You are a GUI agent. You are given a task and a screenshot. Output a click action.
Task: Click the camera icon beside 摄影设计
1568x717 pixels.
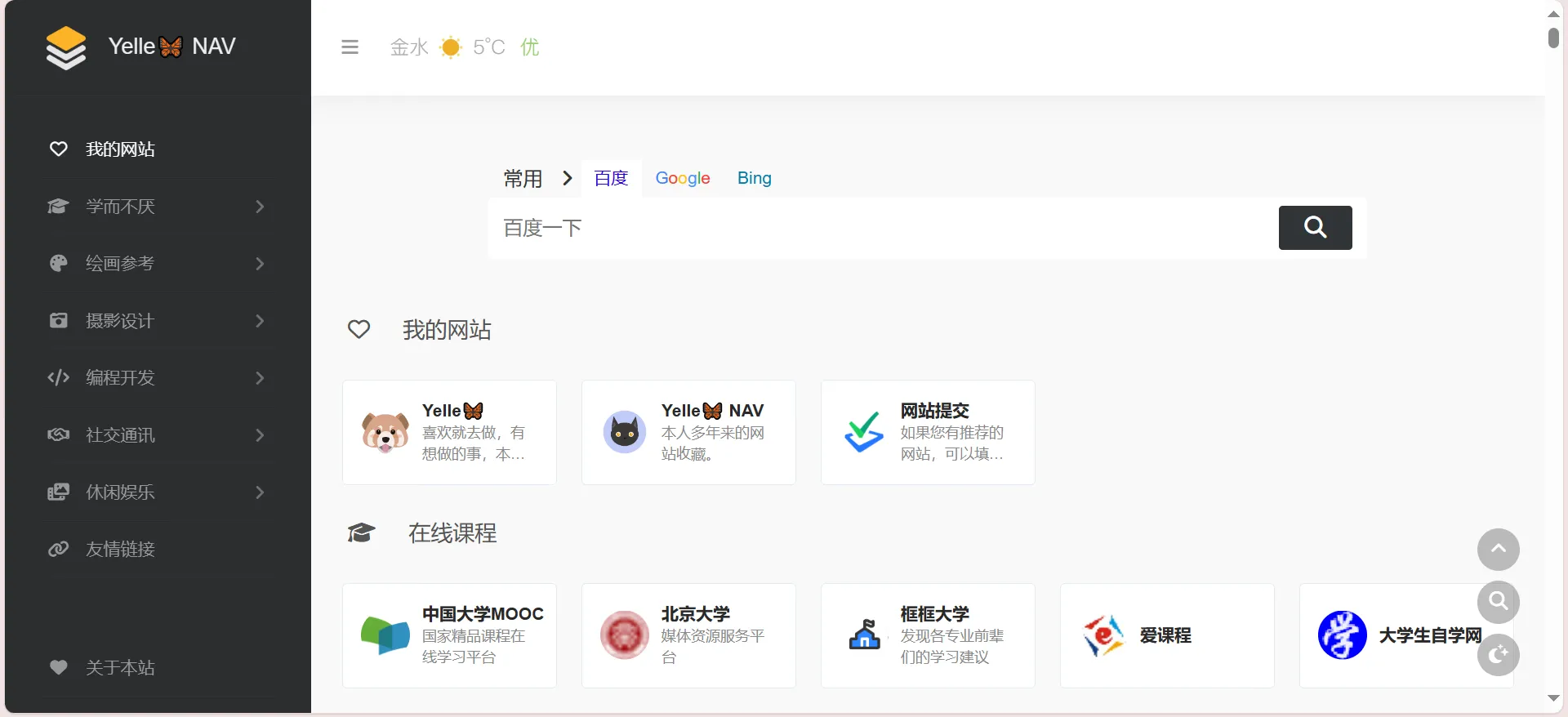pos(58,320)
